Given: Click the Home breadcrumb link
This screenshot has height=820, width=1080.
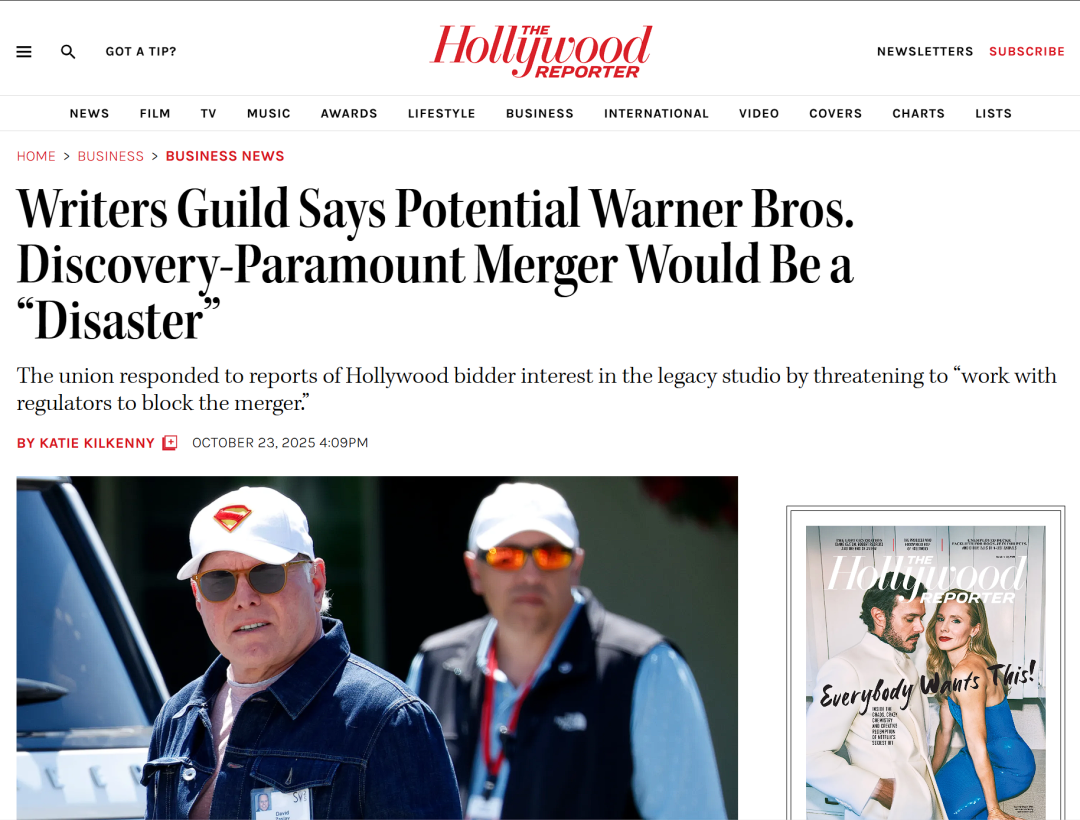Looking at the screenshot, I should click(x=36, y=156).
